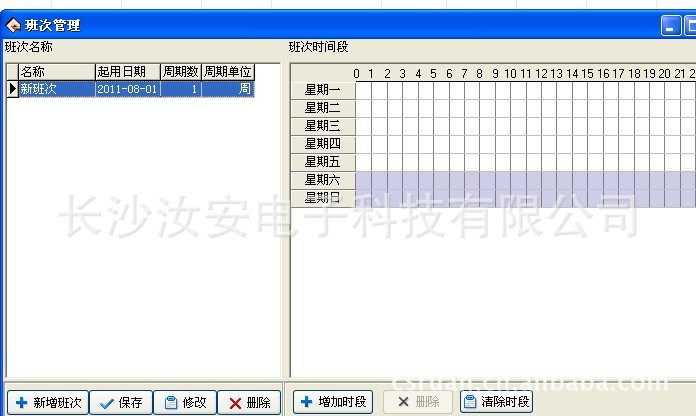
Task: Minimize the 班次管理 window
Action: tap(670, 26)
